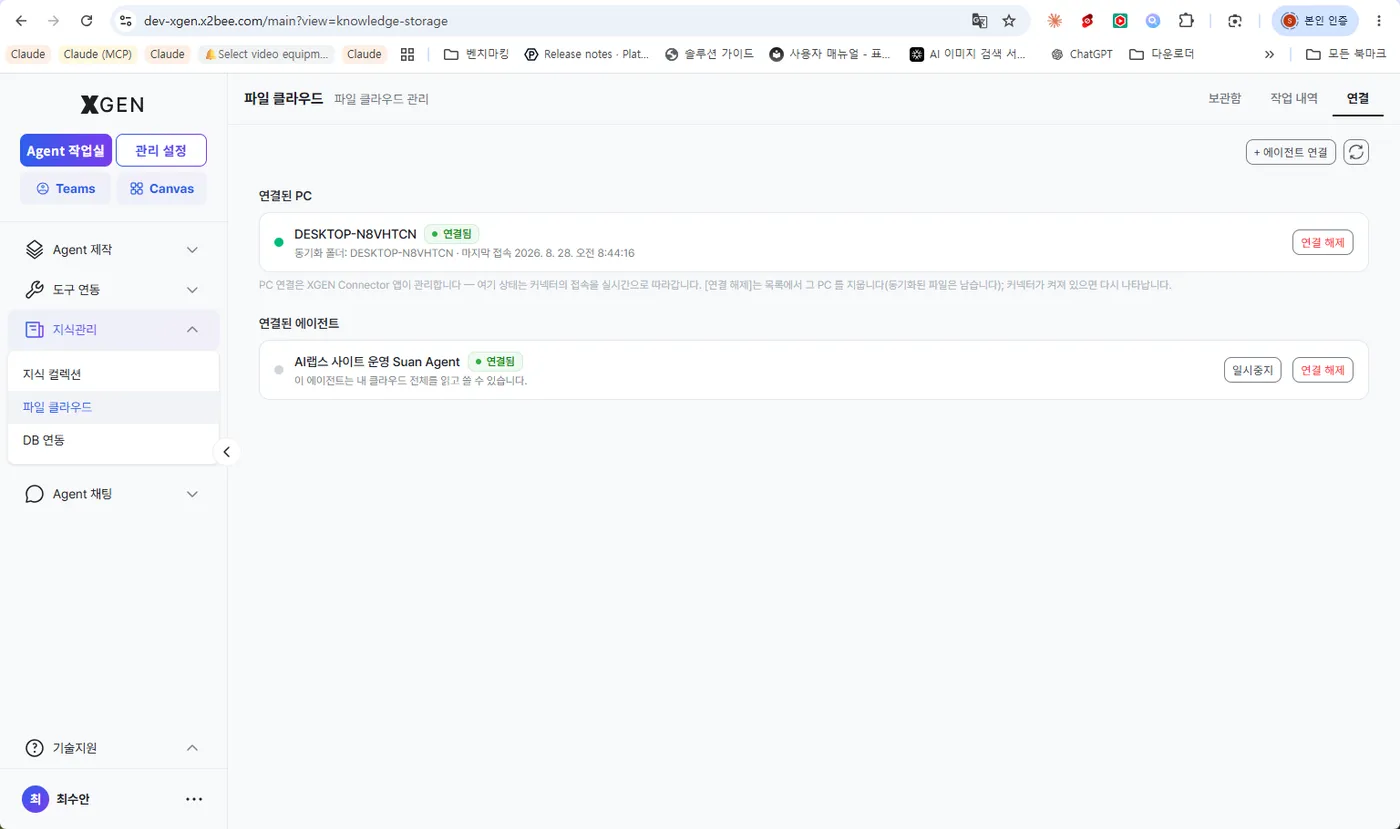Click the DESKTOP-N8VHTCN device name
This screenshot has width=1400, height=829.
355,234
